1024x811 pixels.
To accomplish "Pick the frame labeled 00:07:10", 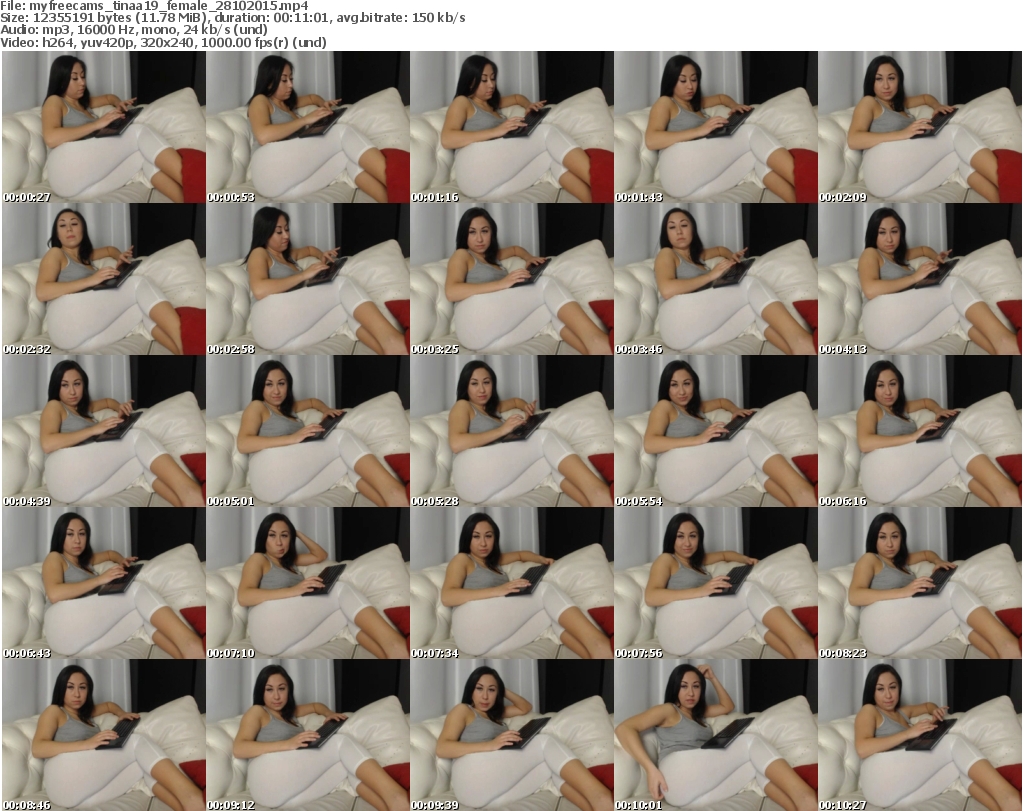I will point(308,583).
